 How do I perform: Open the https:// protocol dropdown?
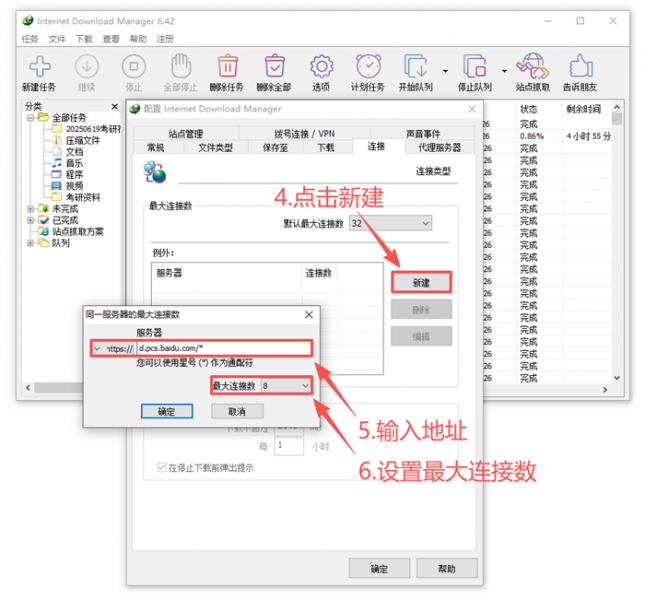113,349
